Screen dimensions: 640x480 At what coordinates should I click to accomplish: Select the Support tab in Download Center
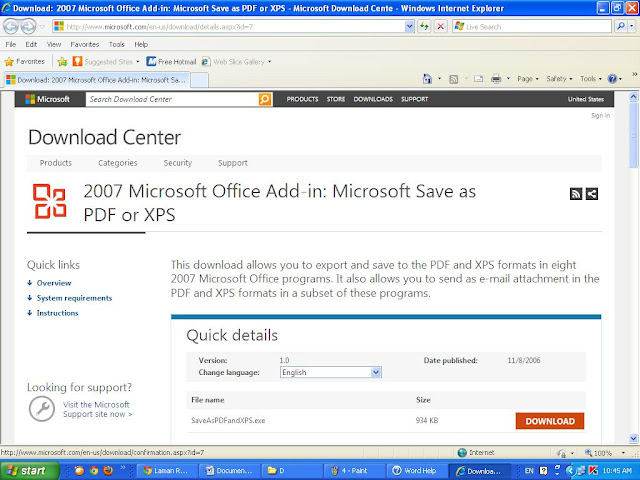233,163
